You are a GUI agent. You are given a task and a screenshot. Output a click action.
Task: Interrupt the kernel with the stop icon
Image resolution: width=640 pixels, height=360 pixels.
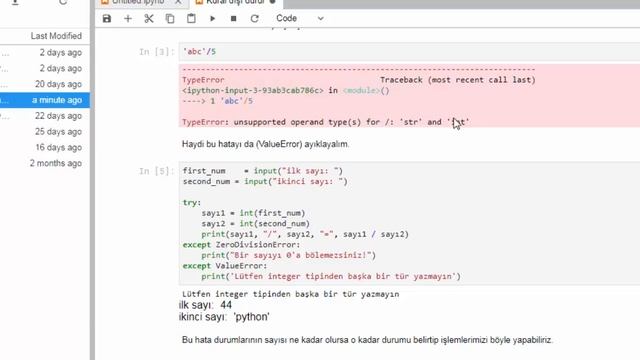coord(233,18)
